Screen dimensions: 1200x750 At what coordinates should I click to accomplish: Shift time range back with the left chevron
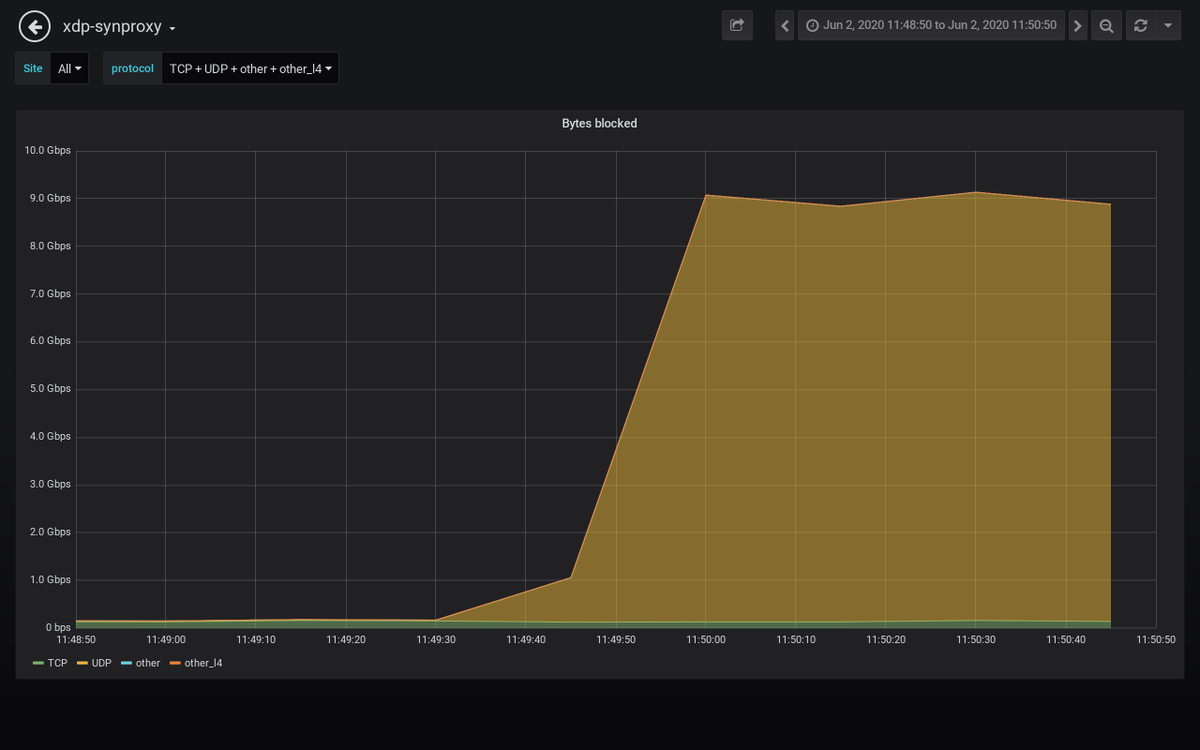click(x=784, y=25)
